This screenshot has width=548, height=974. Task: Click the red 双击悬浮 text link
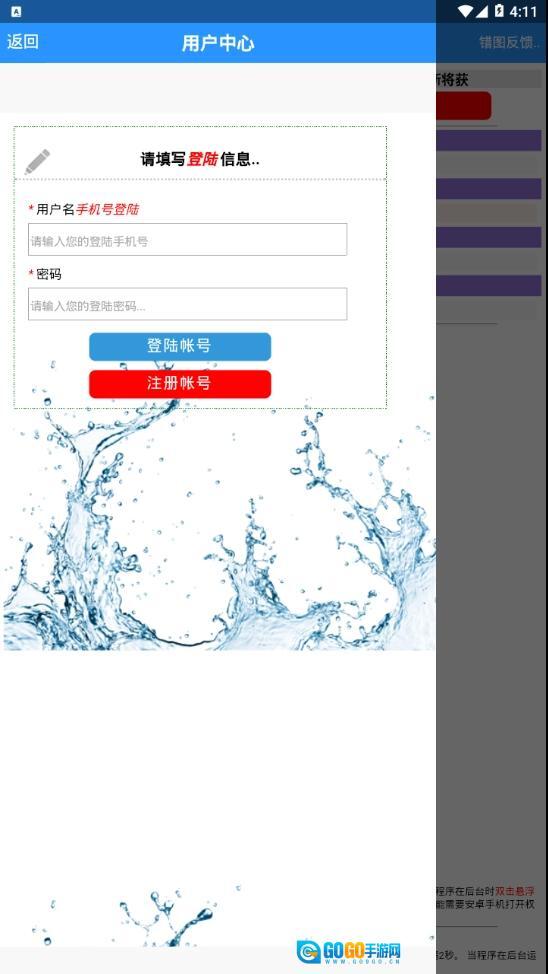pyautogui.click(x=514, y=891)
